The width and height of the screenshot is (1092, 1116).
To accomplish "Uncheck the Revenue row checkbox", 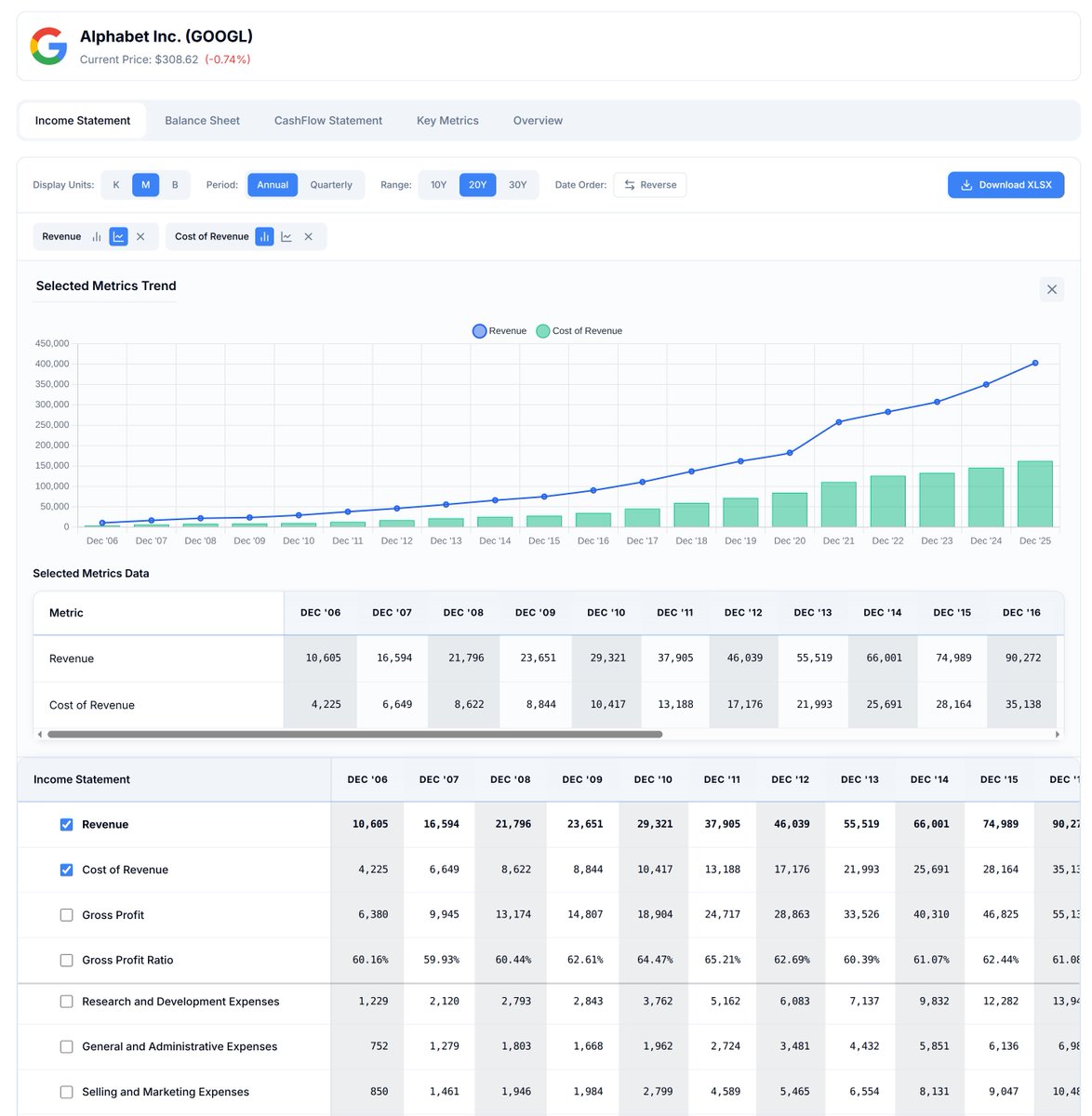I will point(66,825).
